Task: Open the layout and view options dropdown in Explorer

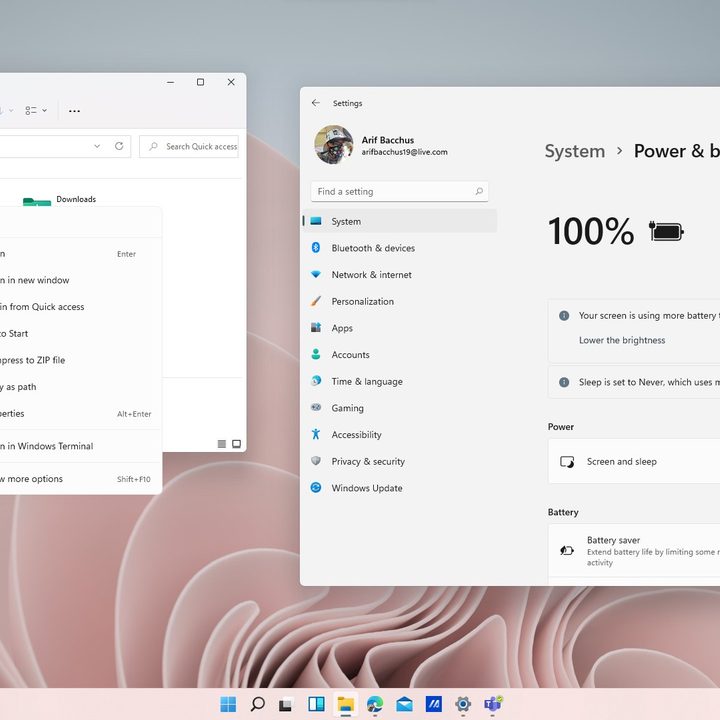Action: point(36,110)
